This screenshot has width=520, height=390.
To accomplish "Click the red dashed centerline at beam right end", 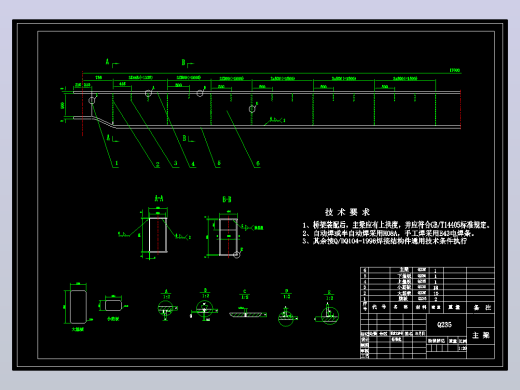I will point(460,109).
